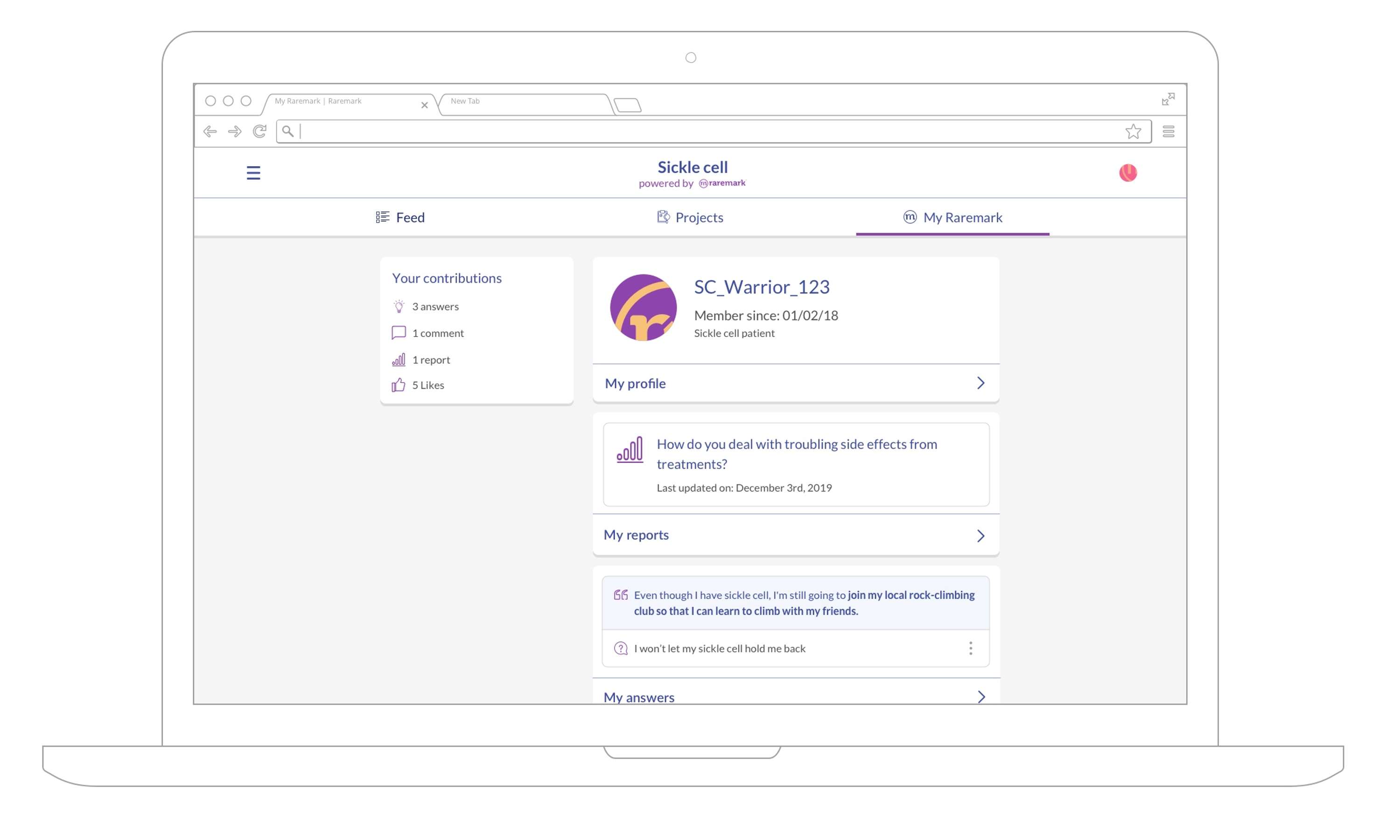Close the My Raremark browser tab

point(424,105)
